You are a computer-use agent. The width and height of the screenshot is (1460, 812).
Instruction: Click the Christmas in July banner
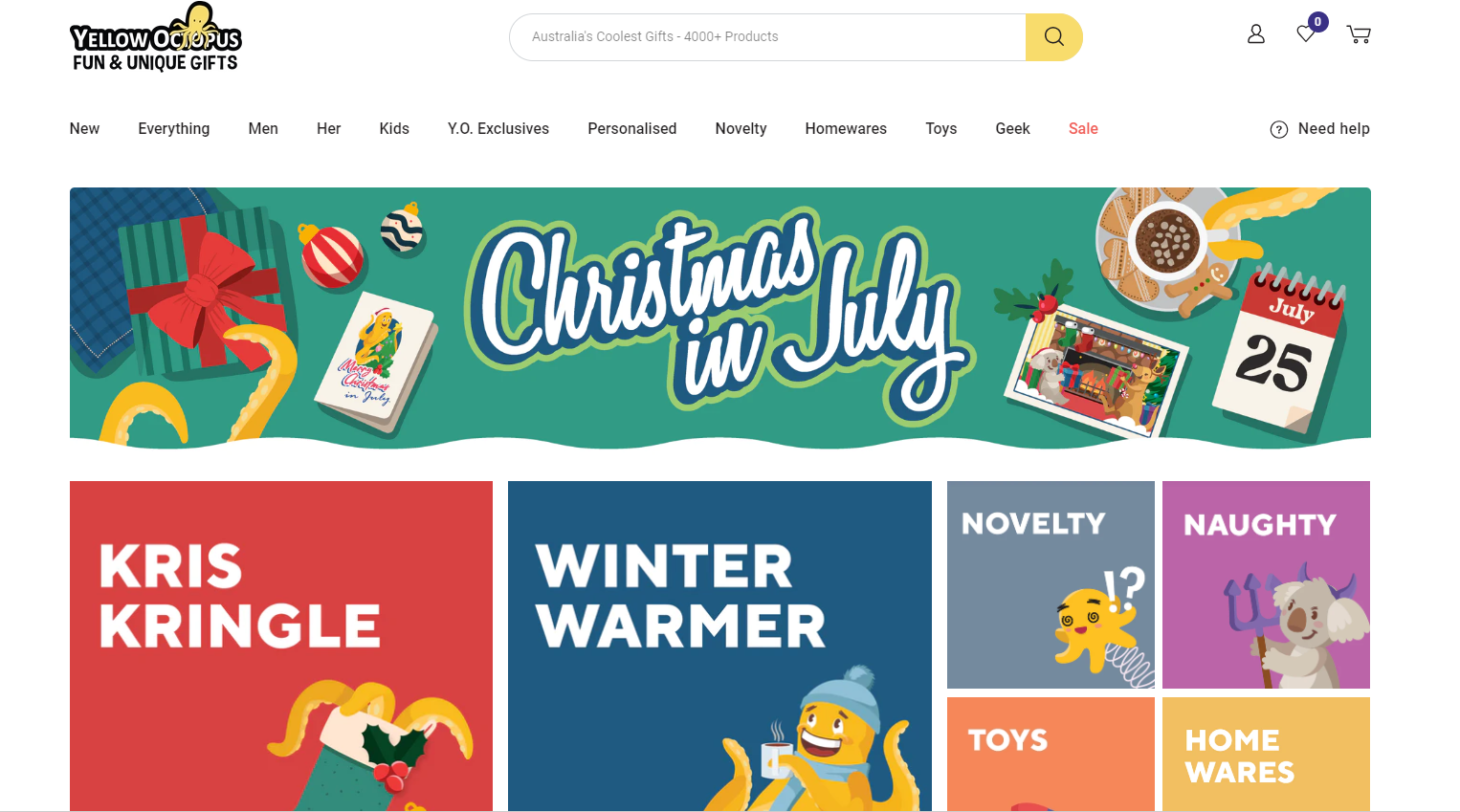point(720,318)
